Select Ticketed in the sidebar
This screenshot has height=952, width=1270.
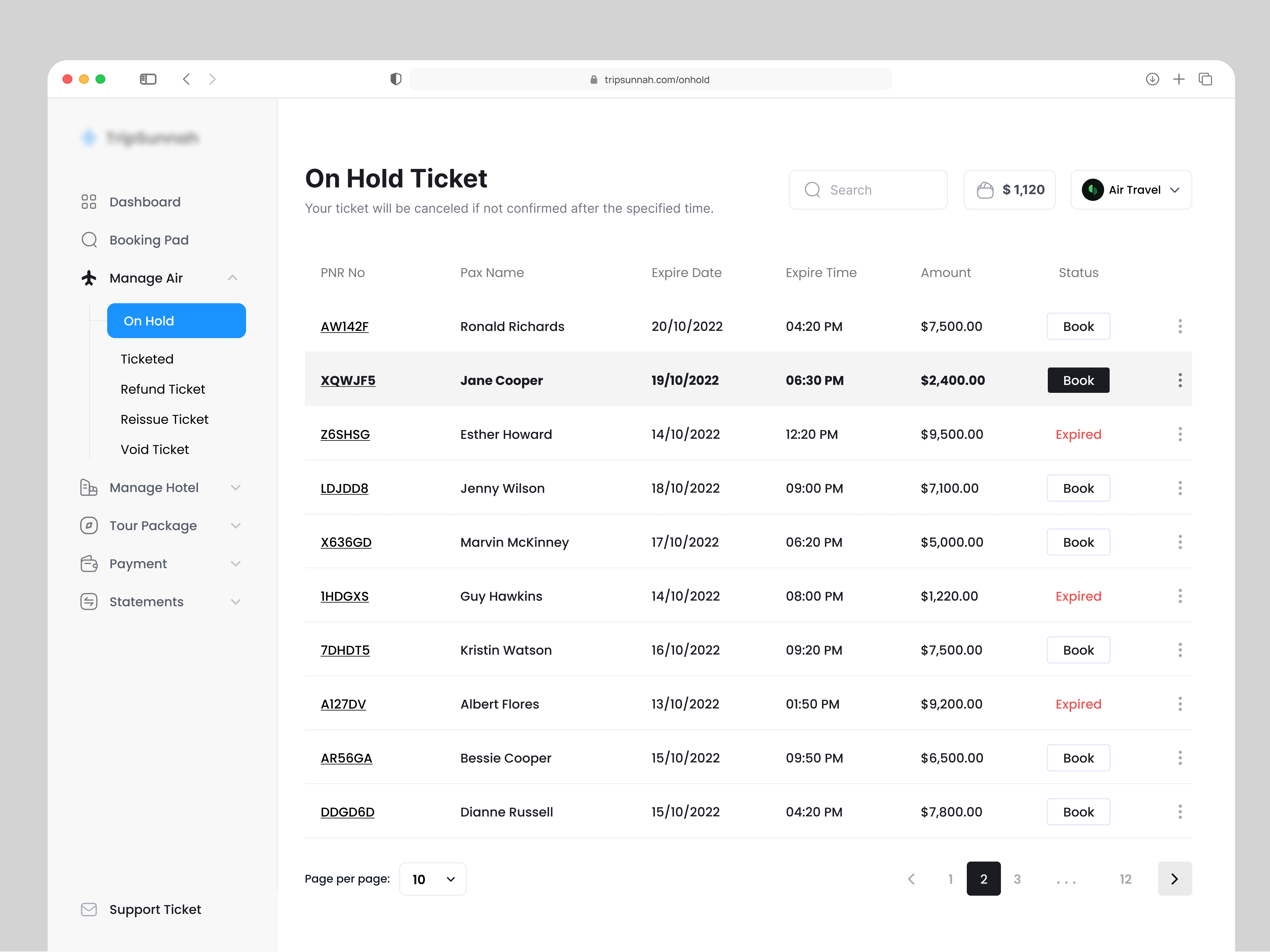(147, 359)
